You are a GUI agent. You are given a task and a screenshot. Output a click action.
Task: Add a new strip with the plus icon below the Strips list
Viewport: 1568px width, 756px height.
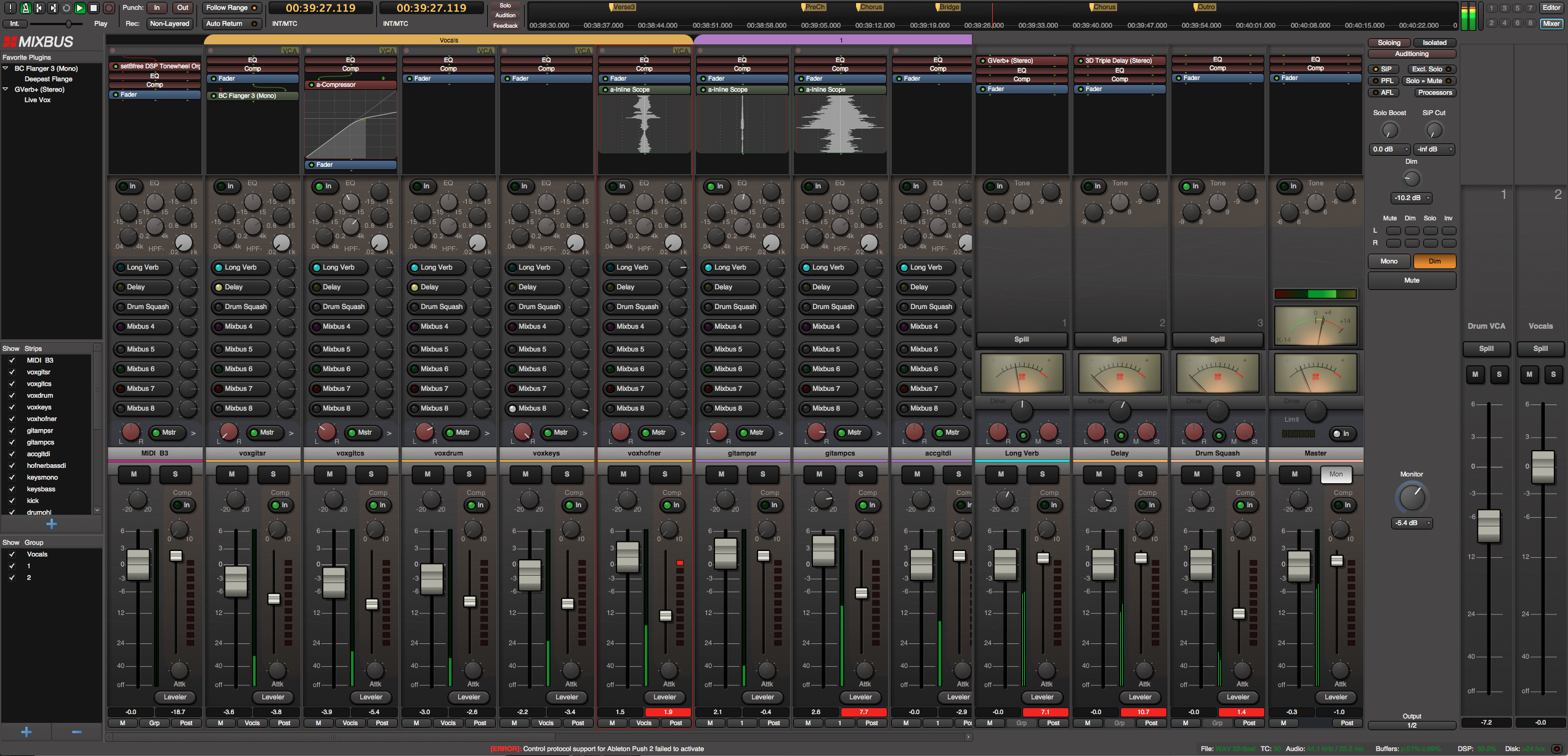(52, 524)
